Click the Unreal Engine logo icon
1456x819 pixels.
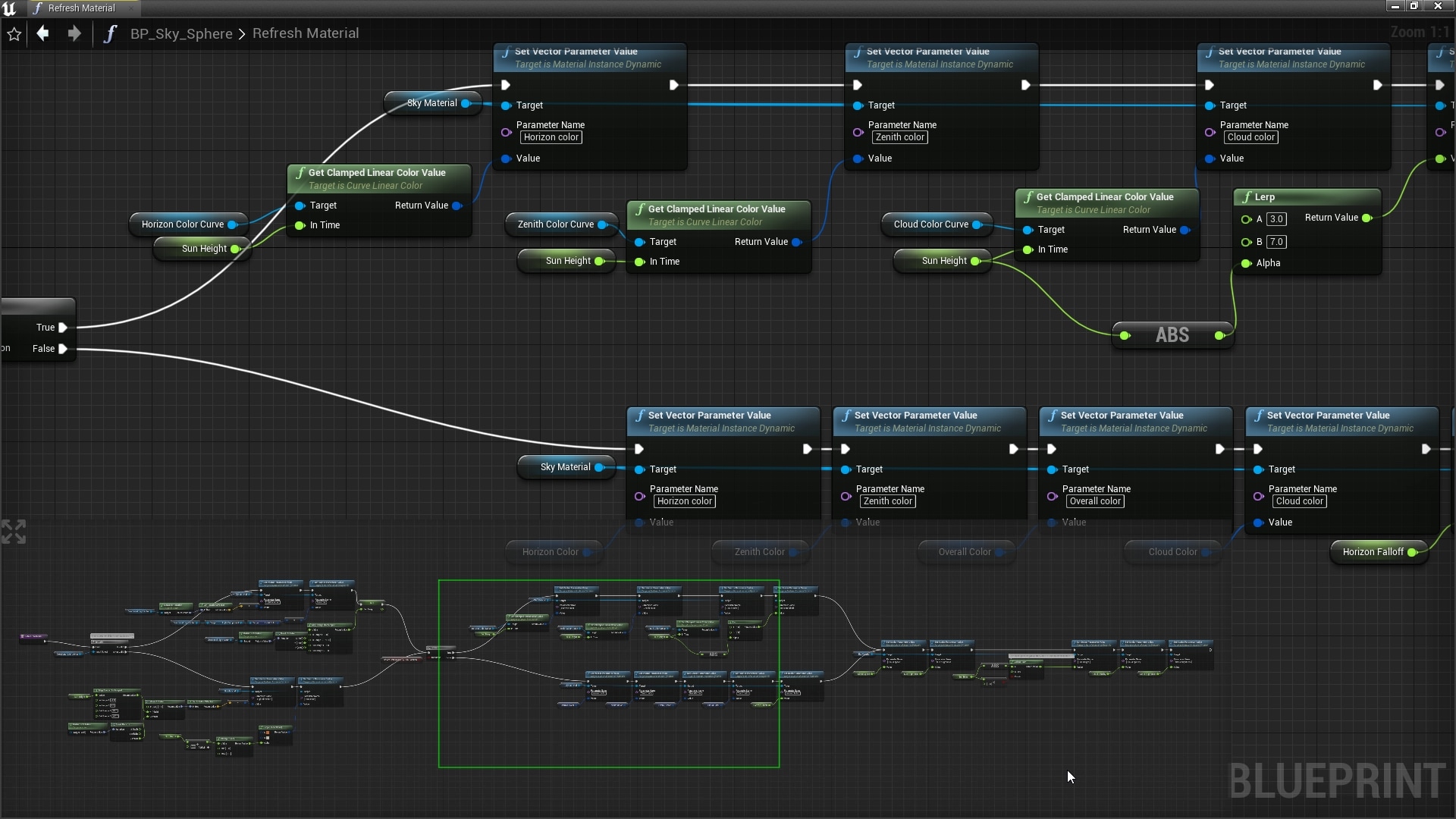(x=9, y=8)
